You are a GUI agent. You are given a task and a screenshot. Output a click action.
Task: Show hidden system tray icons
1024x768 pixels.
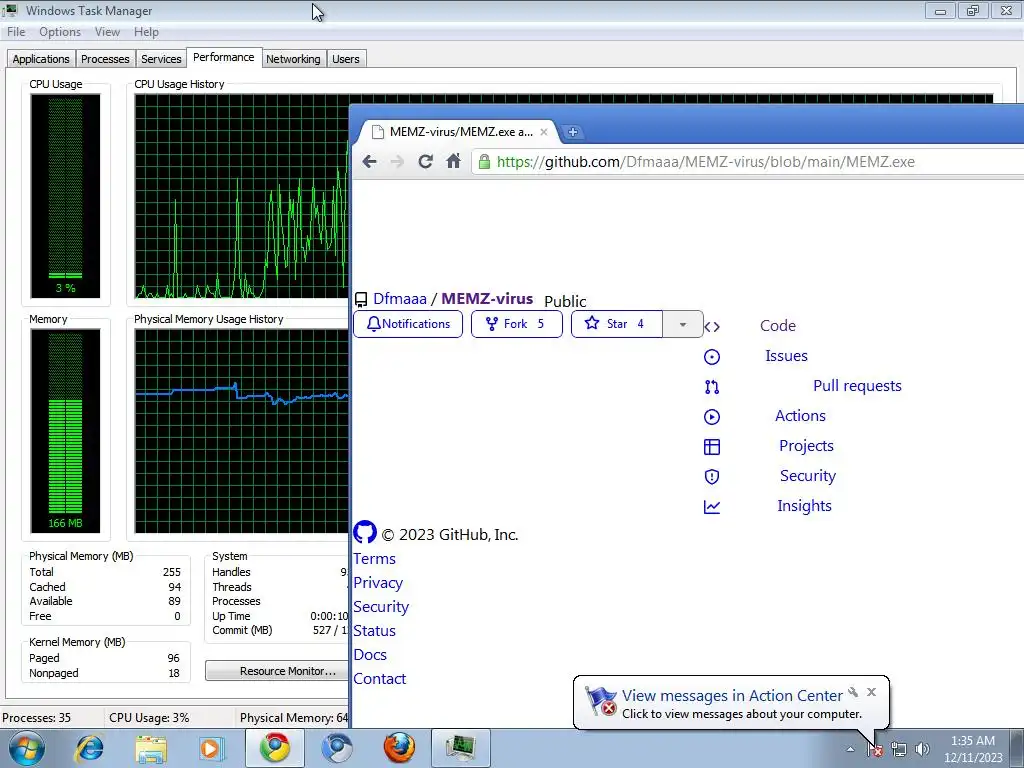(x=850, y=749)
